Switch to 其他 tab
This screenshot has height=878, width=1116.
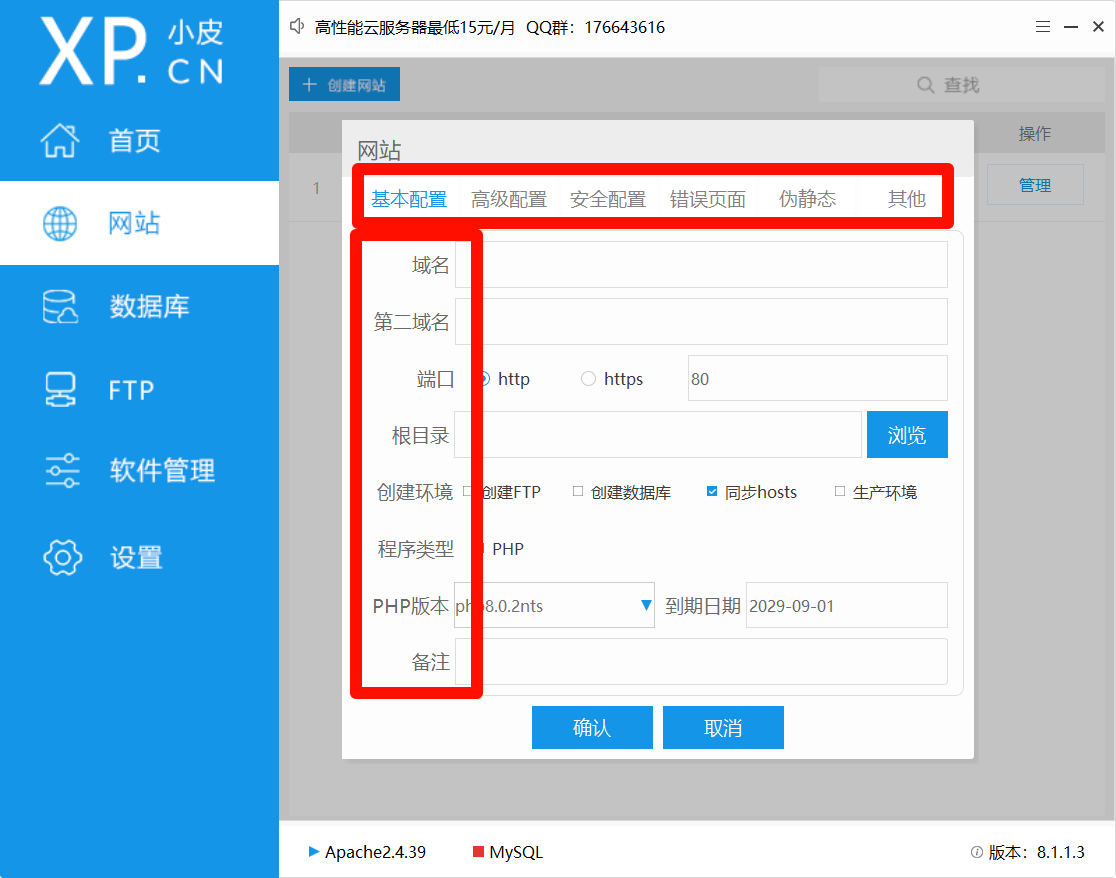907,199
